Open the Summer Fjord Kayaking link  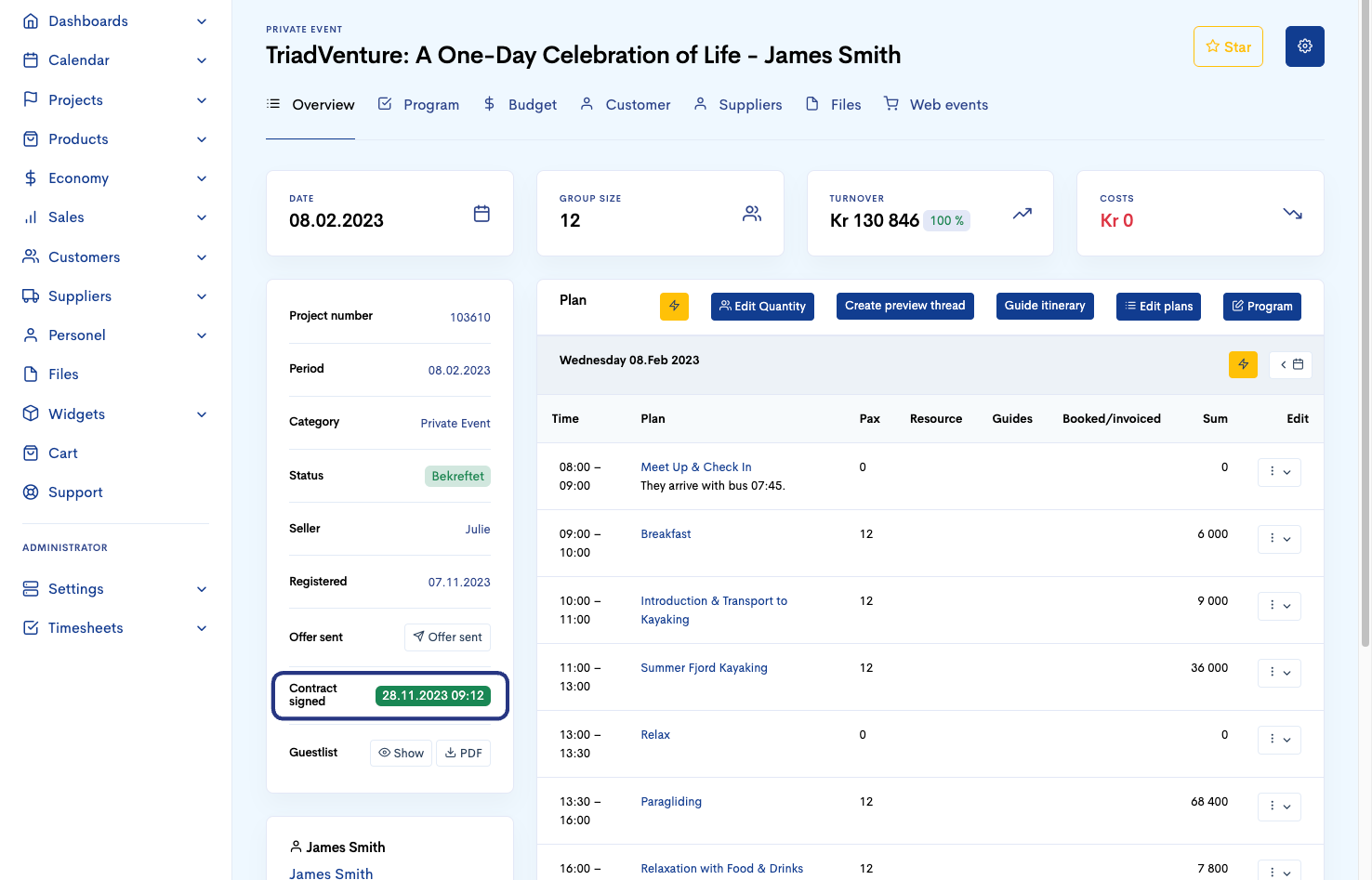(x=704, y=668)
